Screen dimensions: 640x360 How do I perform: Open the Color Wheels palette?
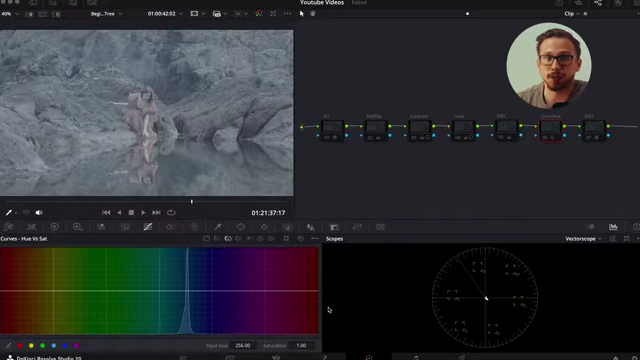tap(54, 227)
